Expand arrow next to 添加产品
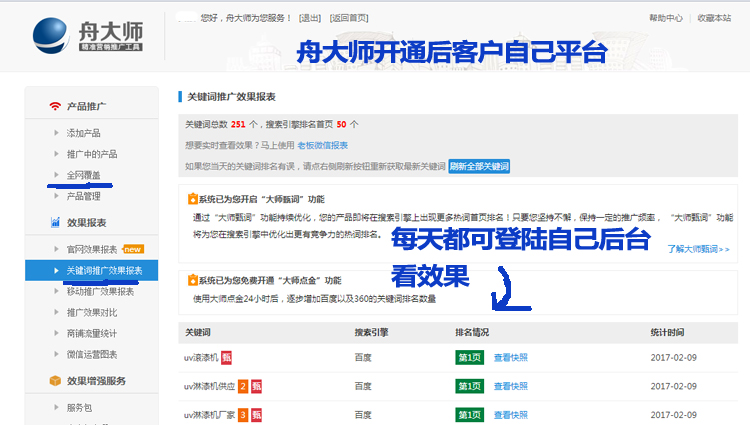 56,133
